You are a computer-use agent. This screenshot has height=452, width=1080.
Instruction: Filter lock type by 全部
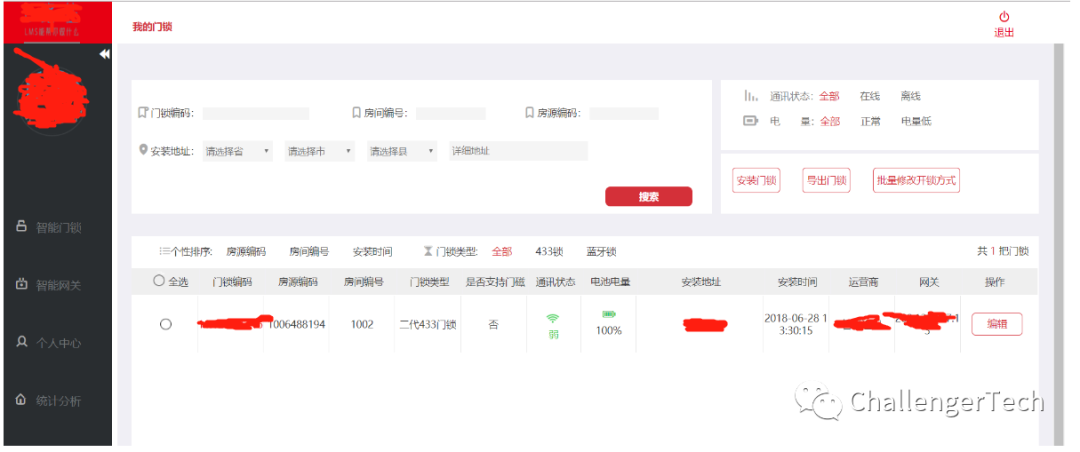[x=501, y=251]
